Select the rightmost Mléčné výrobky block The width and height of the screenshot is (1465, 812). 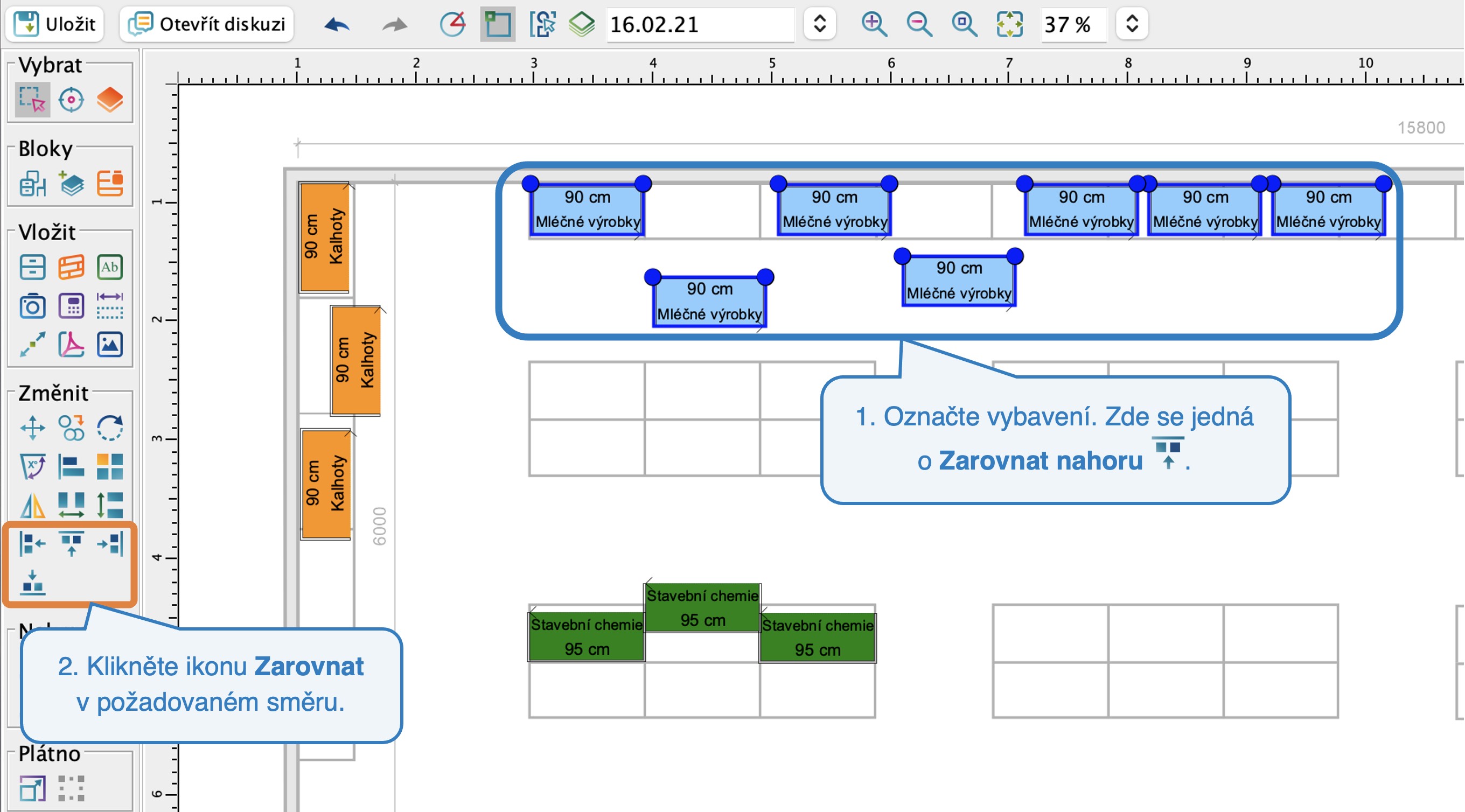[x=1329, y=209]
